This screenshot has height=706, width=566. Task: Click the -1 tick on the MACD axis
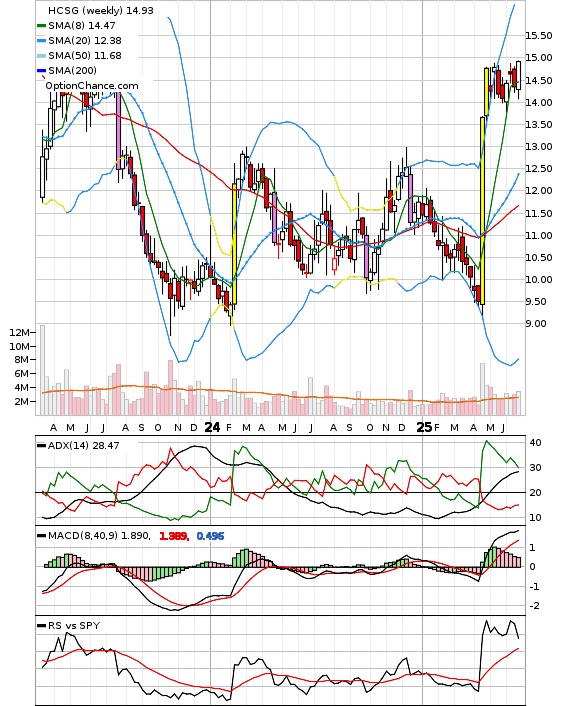click(534, 587)
